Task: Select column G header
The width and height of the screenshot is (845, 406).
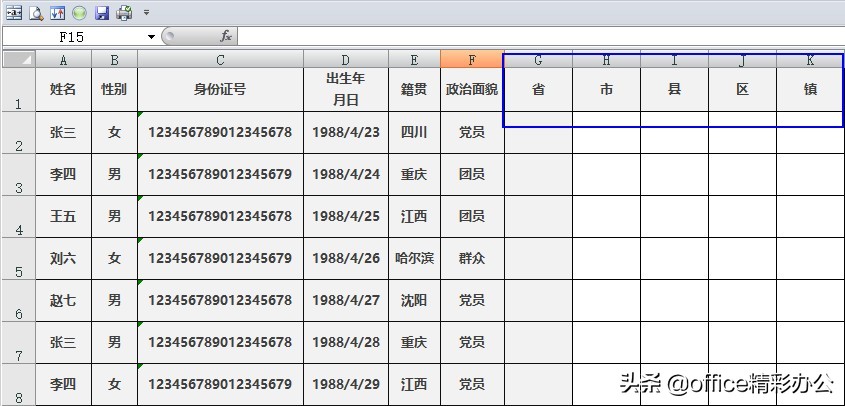Action: pyautogui.click(x=538, y=59)
